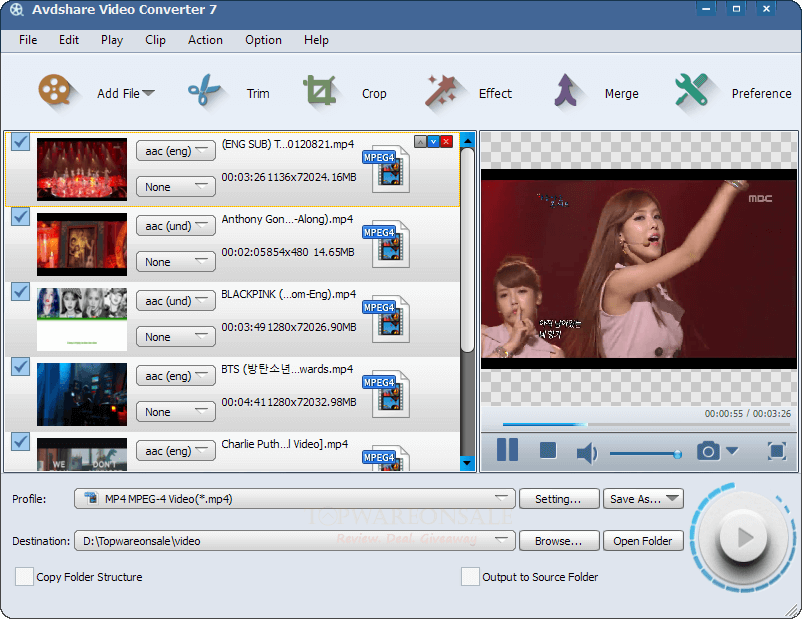Click MPEG4 format icon for BTS file
This screenshot has width=802, height=619.
387,394
